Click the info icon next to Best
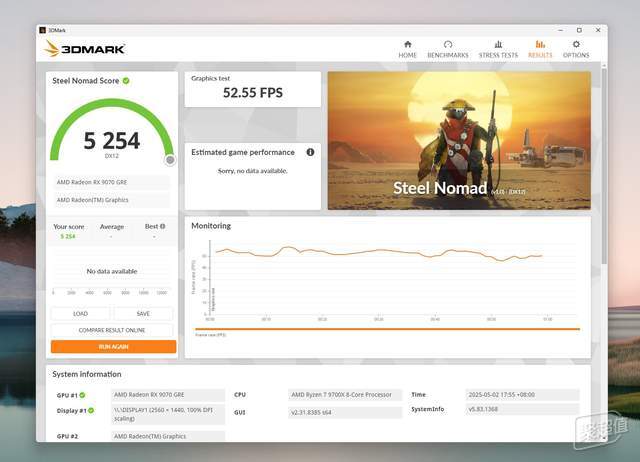 pos(162,226)
